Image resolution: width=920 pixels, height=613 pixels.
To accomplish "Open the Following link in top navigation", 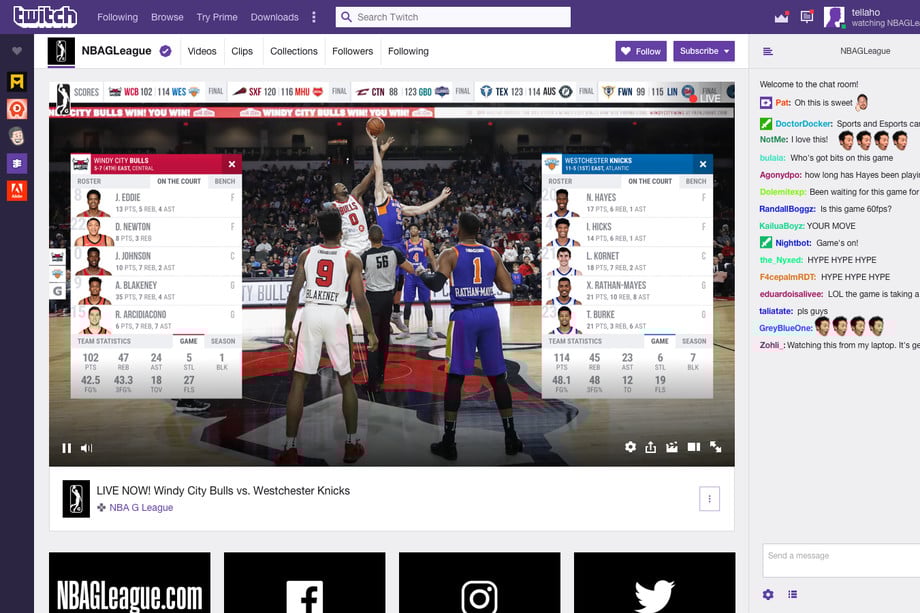I will tap(117, 17).
